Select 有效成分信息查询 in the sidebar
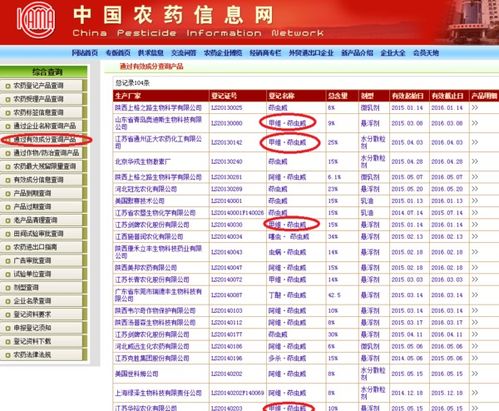 tap(38, 180)
